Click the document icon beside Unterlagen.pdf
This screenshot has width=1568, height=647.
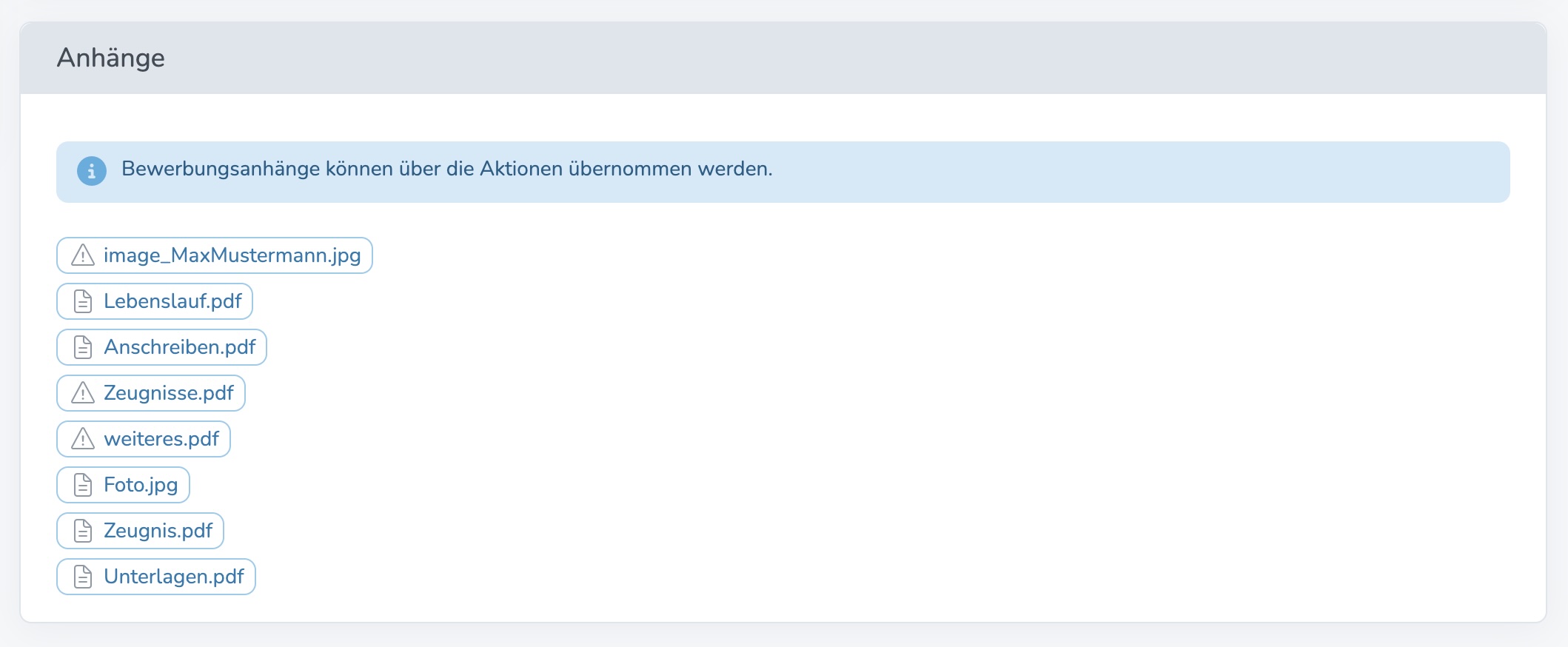click(81, 577)
